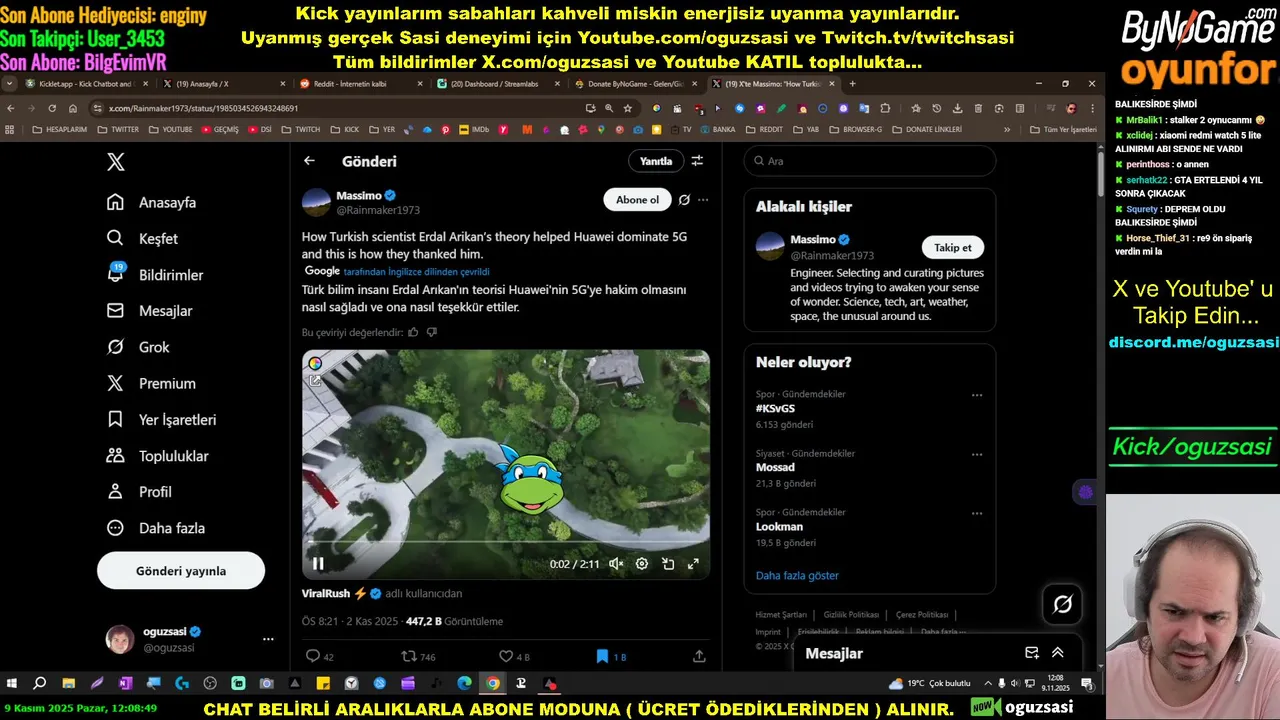Open the X logo home icon
This screenshot has height=720, width=1280.
pos(116,162)
